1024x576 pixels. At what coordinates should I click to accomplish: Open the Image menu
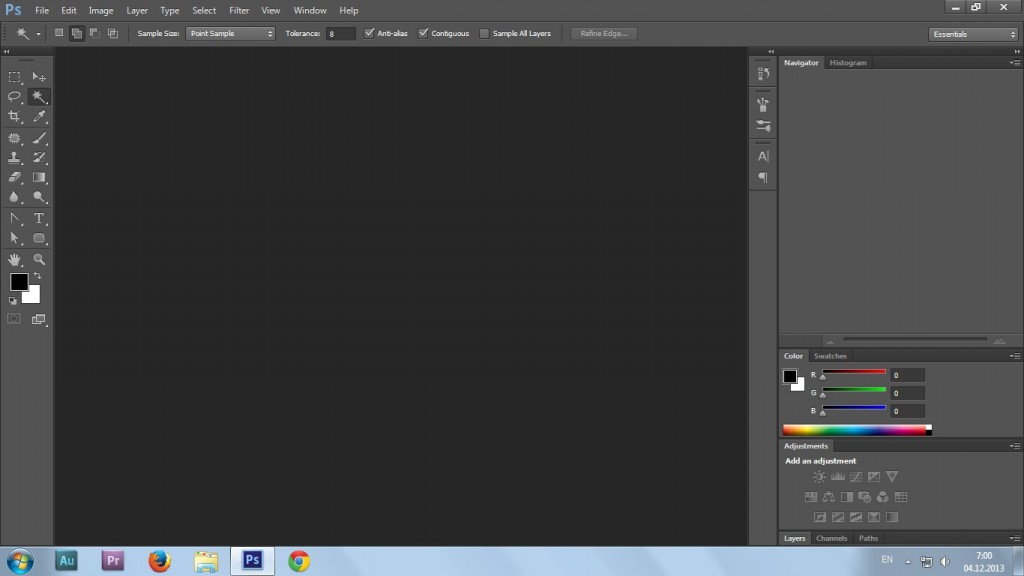point(101,10)
